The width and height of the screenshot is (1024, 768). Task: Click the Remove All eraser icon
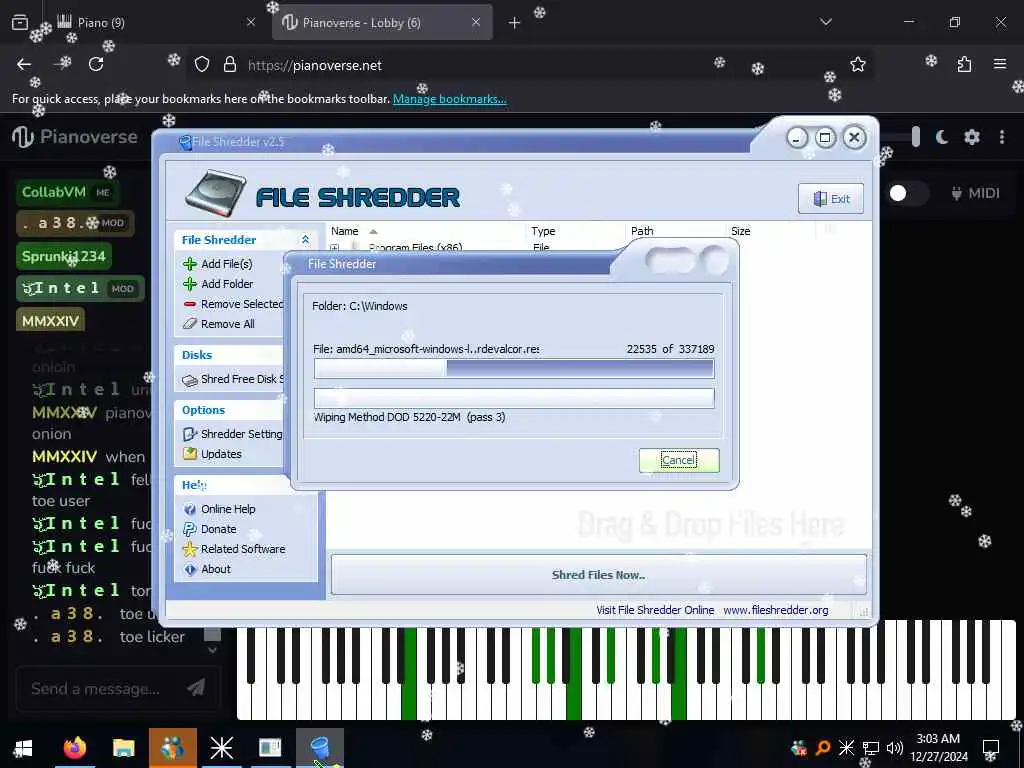[x=189, y=324]
